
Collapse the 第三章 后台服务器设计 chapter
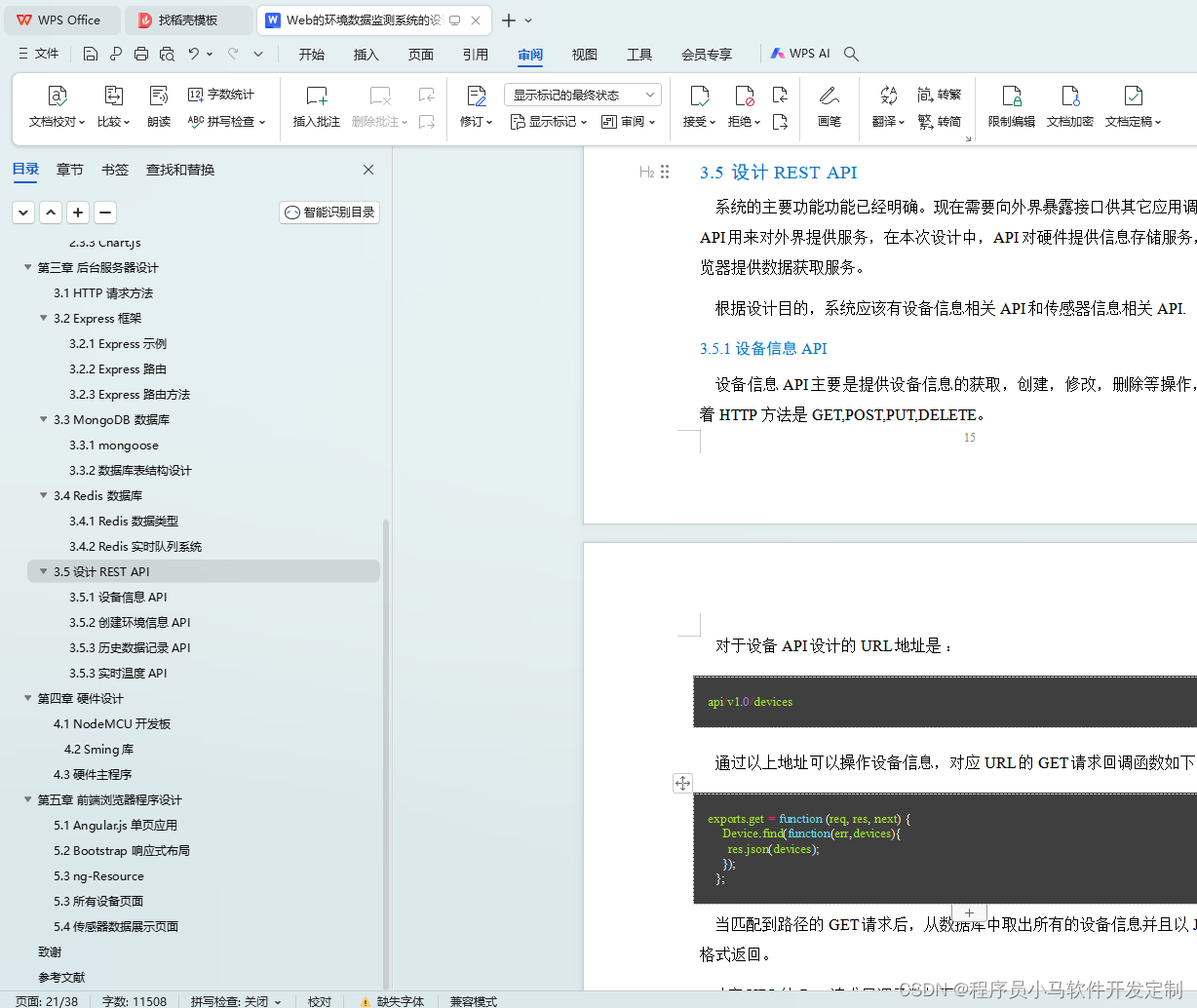coord(27,266)
